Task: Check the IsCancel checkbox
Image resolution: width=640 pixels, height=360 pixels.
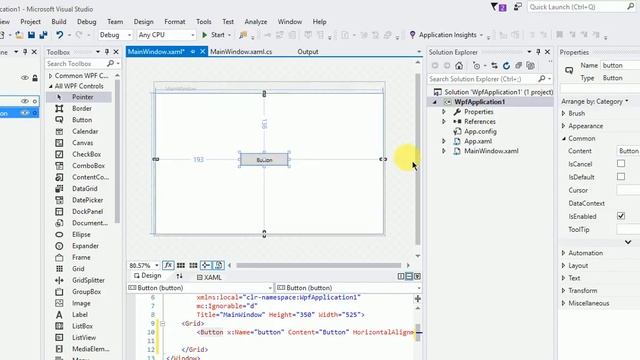Action: (621, 164)
